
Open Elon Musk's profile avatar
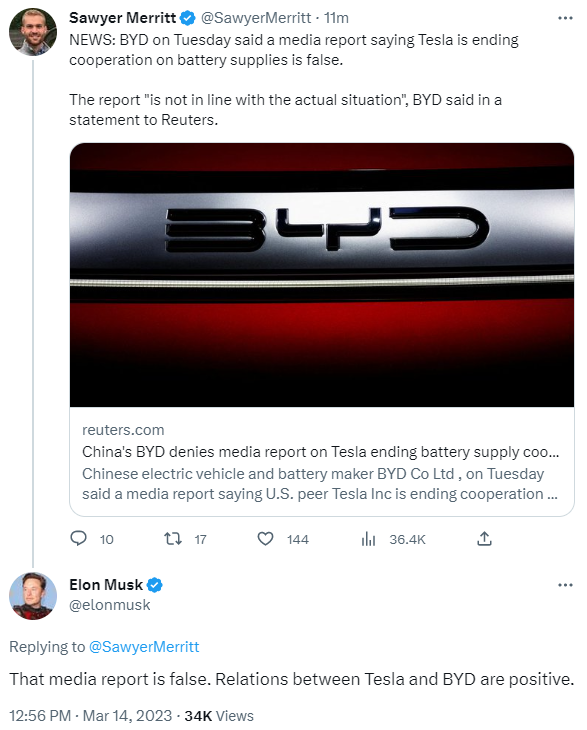33,596
